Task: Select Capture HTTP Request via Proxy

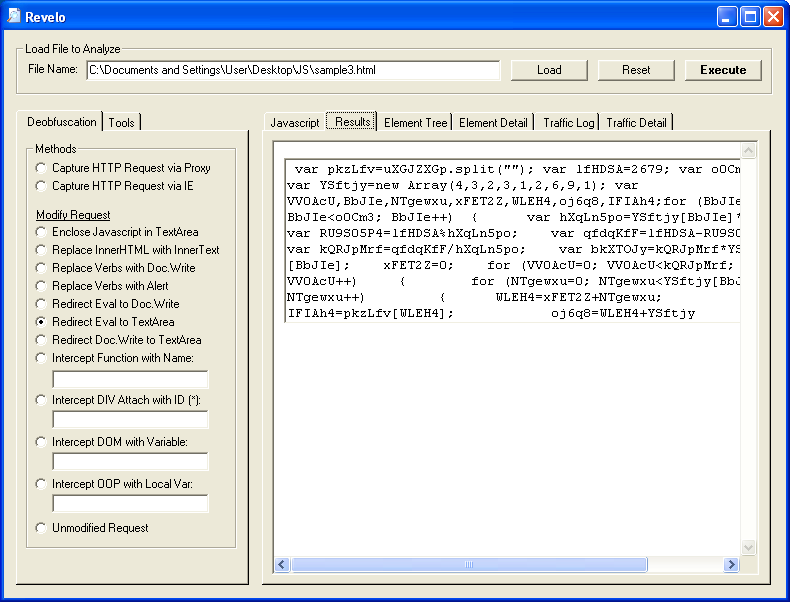Action: (41, 168)
